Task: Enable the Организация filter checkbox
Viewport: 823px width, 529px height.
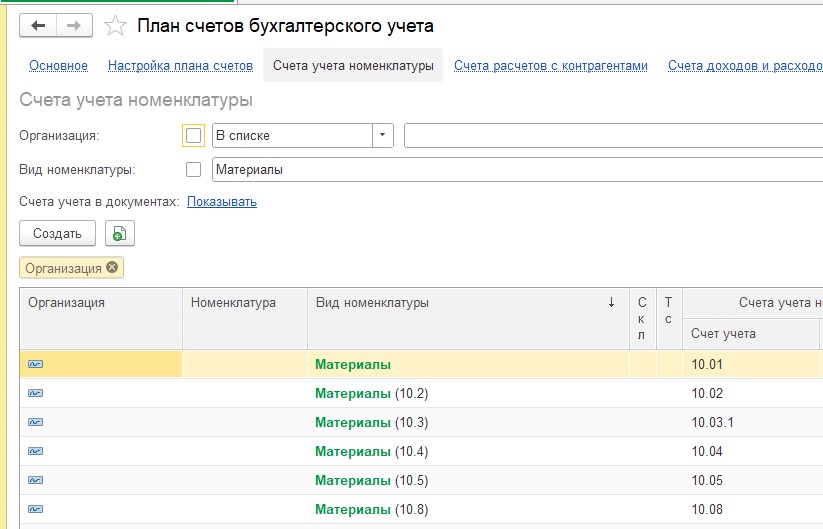Action: pyautogui.click(x=193, y=135)
